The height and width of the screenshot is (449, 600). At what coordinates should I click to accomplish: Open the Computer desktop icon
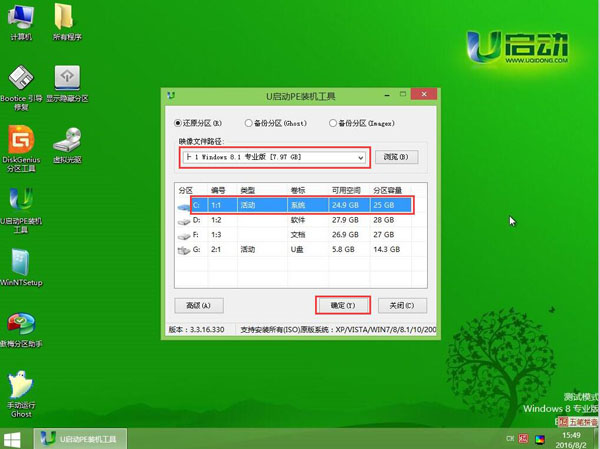point(21,22)
